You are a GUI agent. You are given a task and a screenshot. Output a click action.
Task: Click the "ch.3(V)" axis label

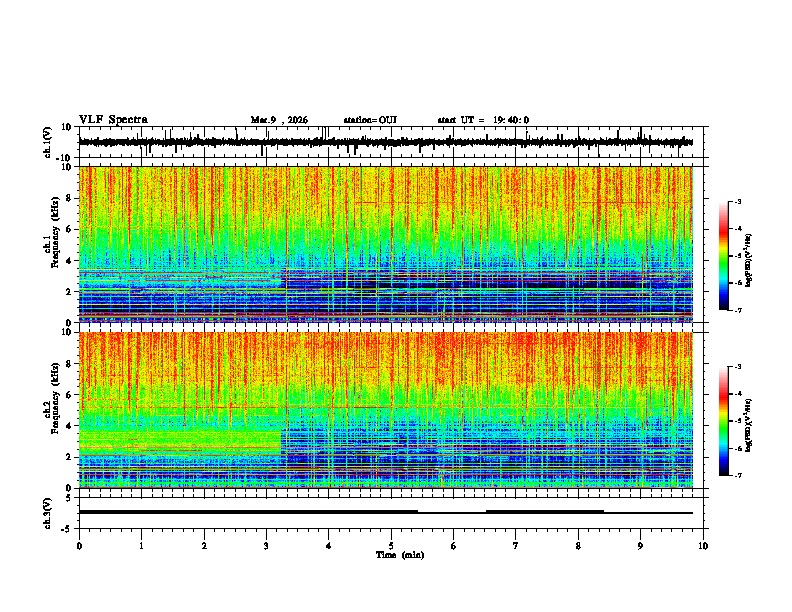[48, 514]
